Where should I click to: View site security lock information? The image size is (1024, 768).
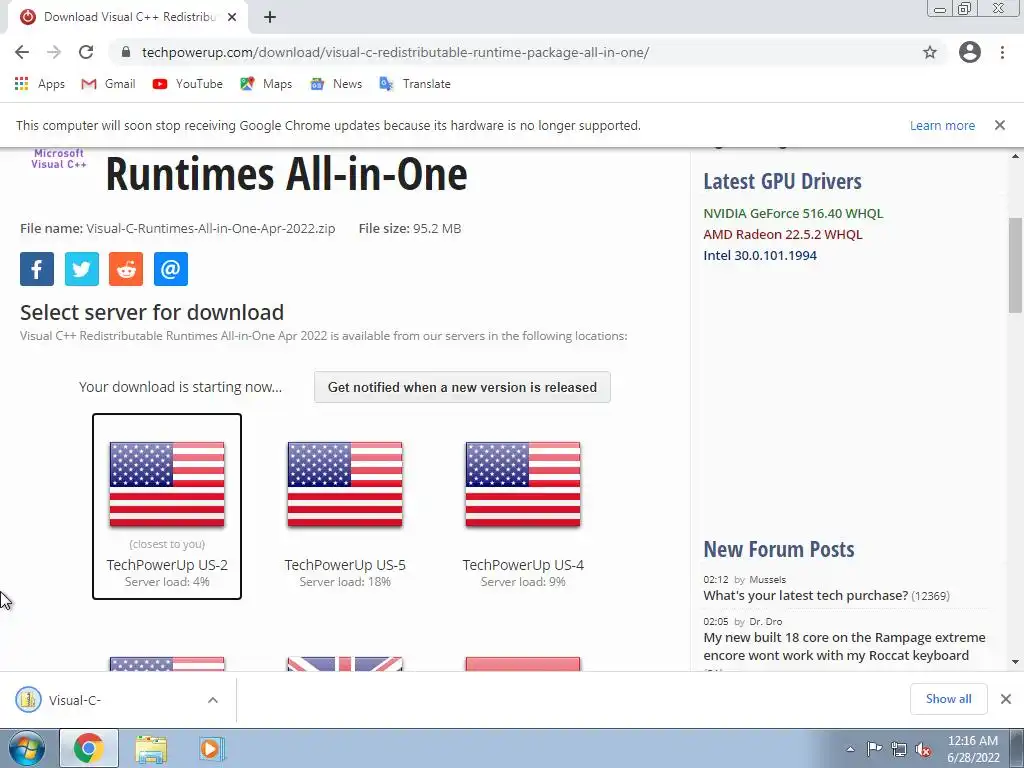tap(127, 52)
